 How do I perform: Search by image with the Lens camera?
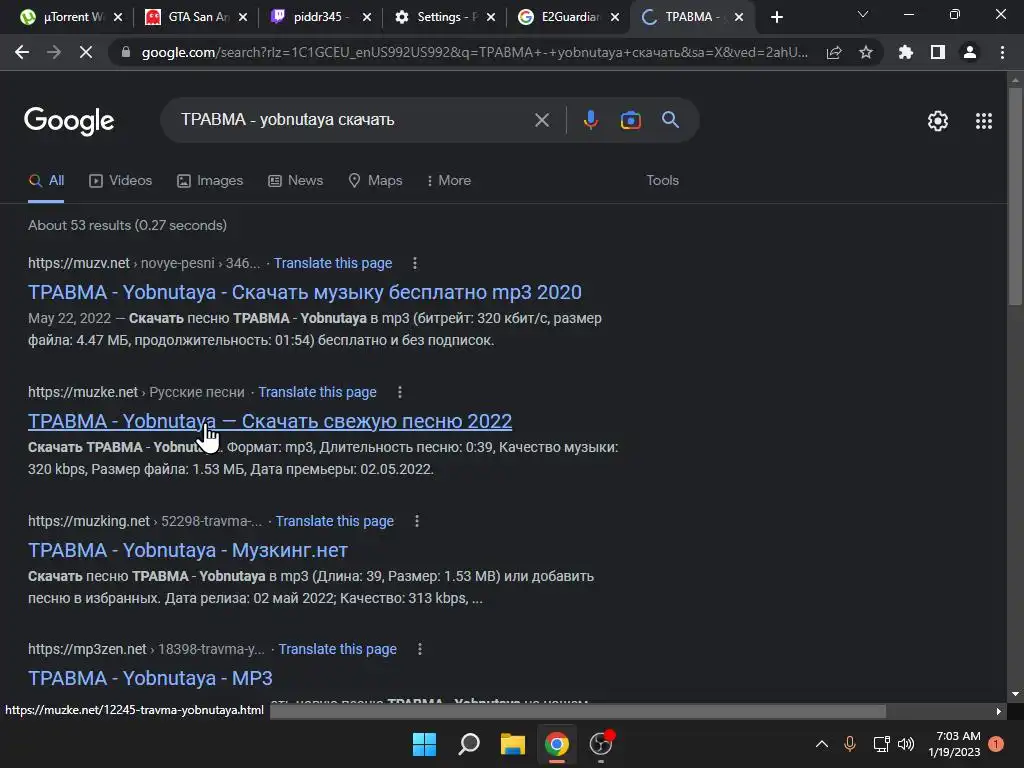pos(630,120)
